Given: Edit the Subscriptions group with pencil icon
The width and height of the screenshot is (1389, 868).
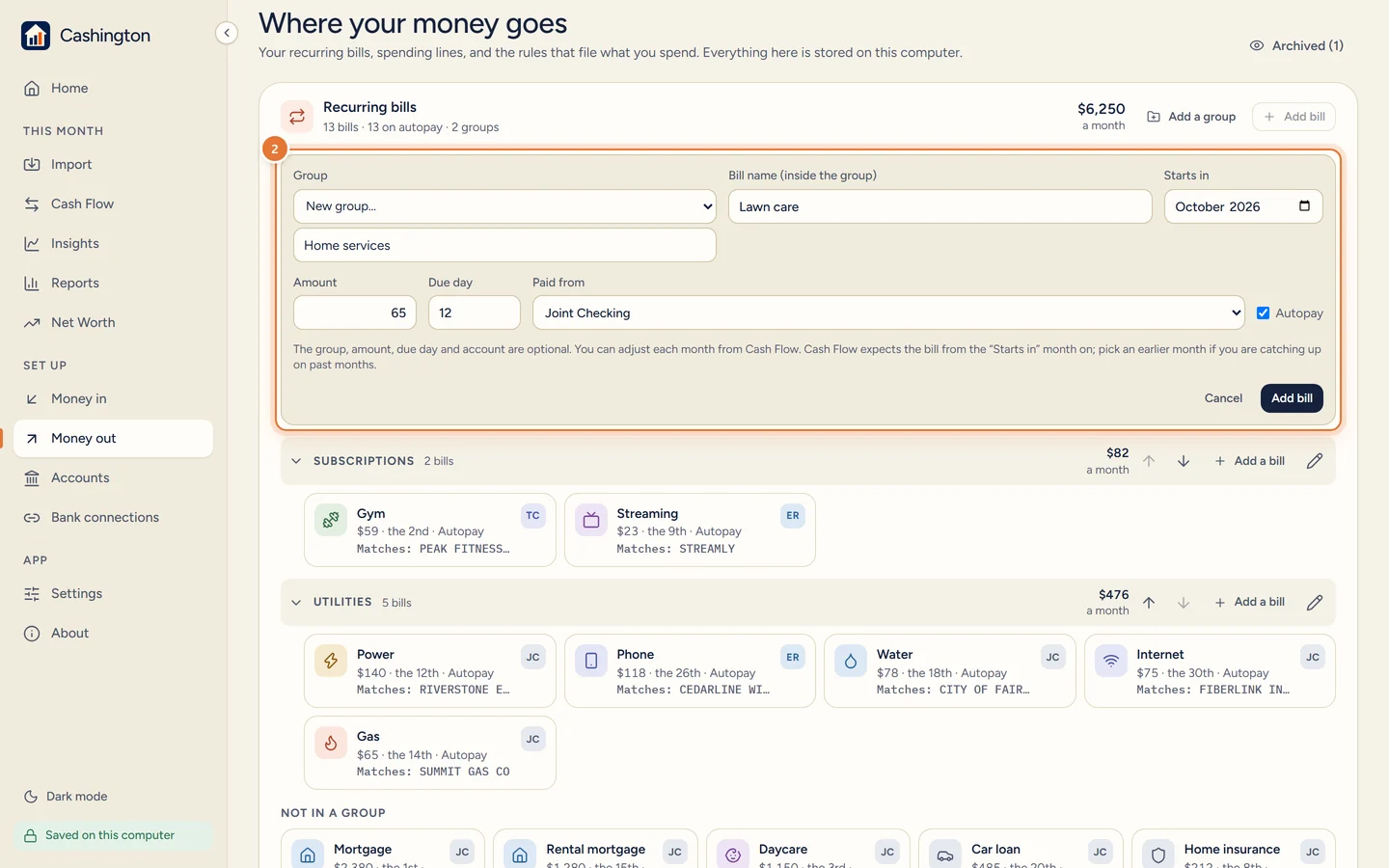Looking at the screenshot, I should (1315, 461).
